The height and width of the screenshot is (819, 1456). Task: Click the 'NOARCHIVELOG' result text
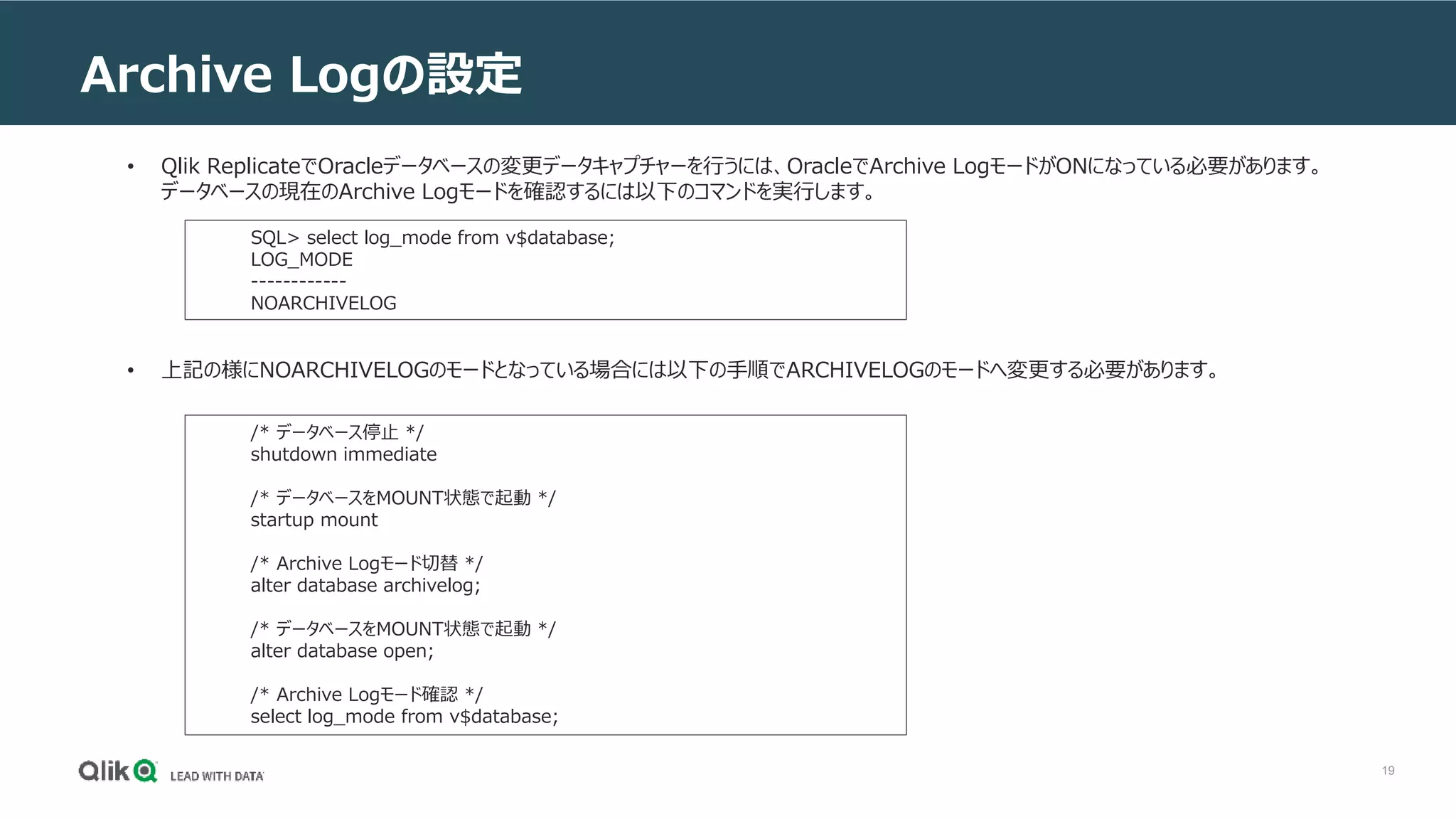323,303
